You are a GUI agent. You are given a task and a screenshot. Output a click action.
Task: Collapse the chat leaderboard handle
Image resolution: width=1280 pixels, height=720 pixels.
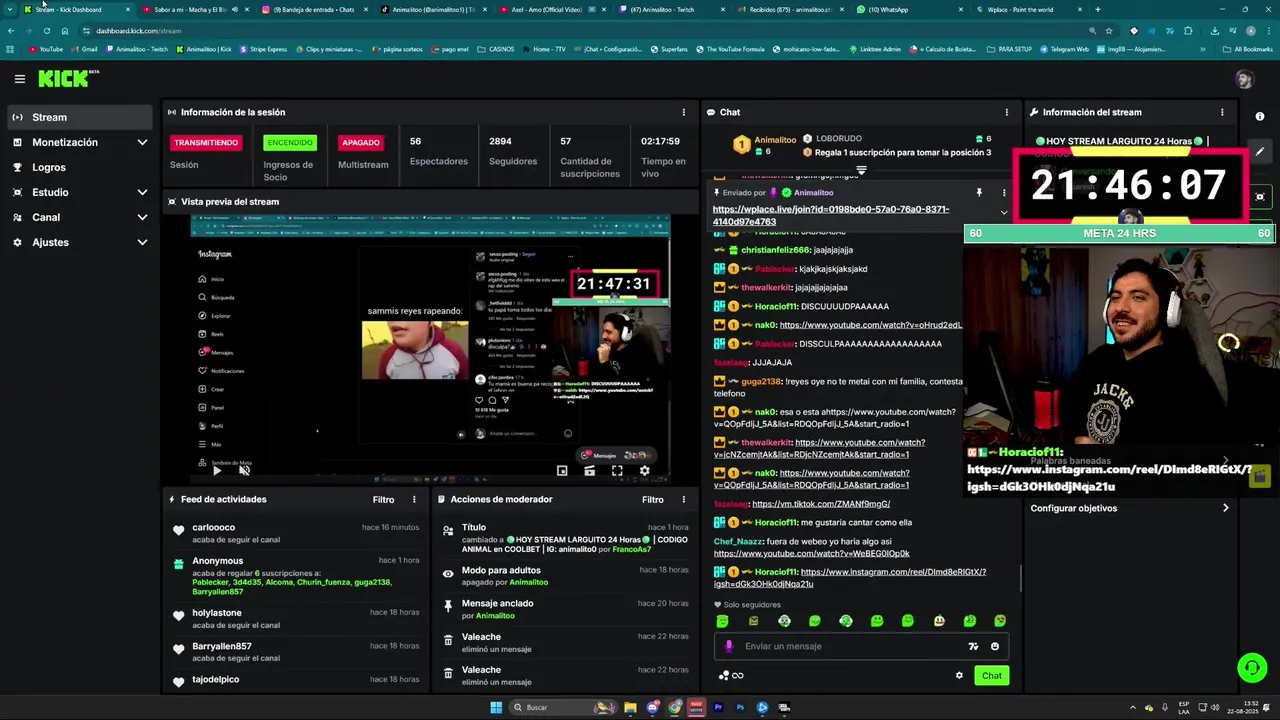click(860, 170)
